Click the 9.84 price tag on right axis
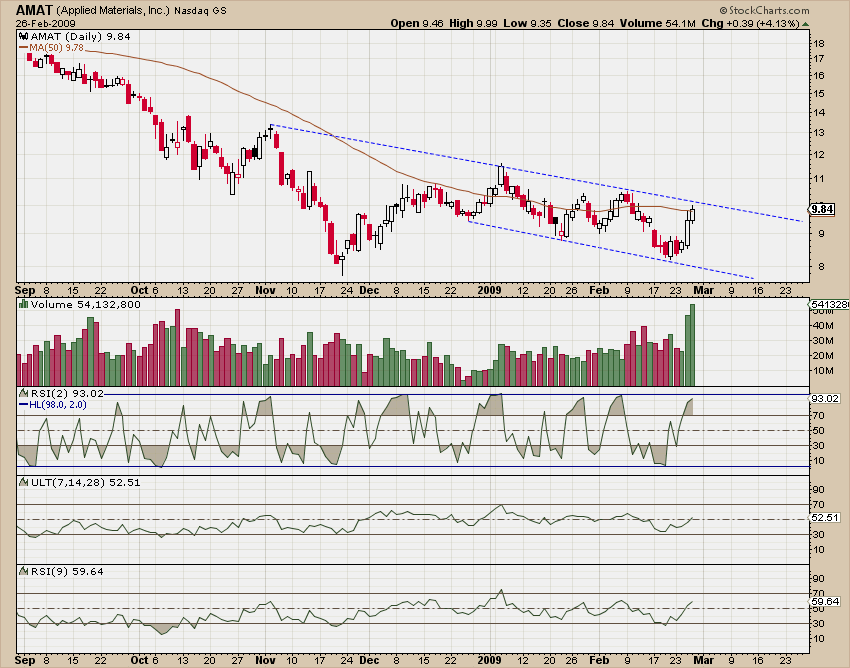Image resolution: width=850 pixels, height=668 pixels. click(823, 209)
